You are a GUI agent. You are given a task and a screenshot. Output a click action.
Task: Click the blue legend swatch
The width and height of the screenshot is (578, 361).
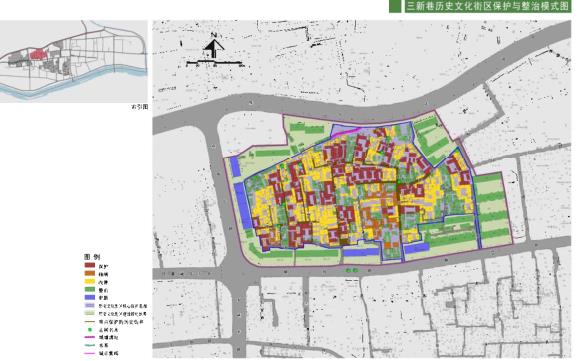pos(90,297)
